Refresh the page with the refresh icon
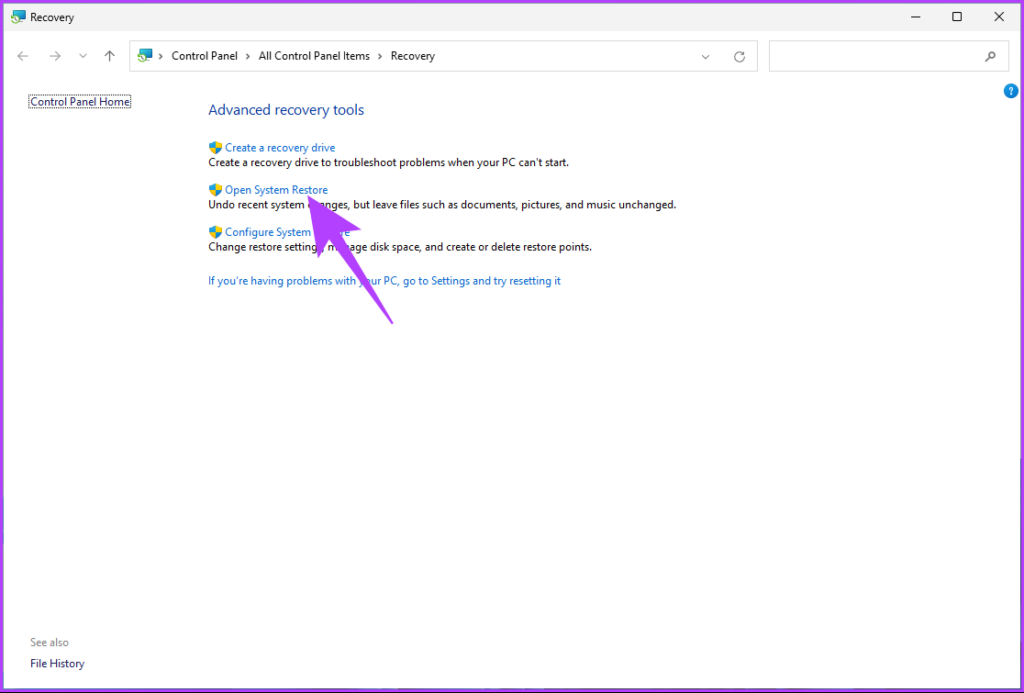The width and height of the screenshot is (1024, 693). click(x=739, y=56)
